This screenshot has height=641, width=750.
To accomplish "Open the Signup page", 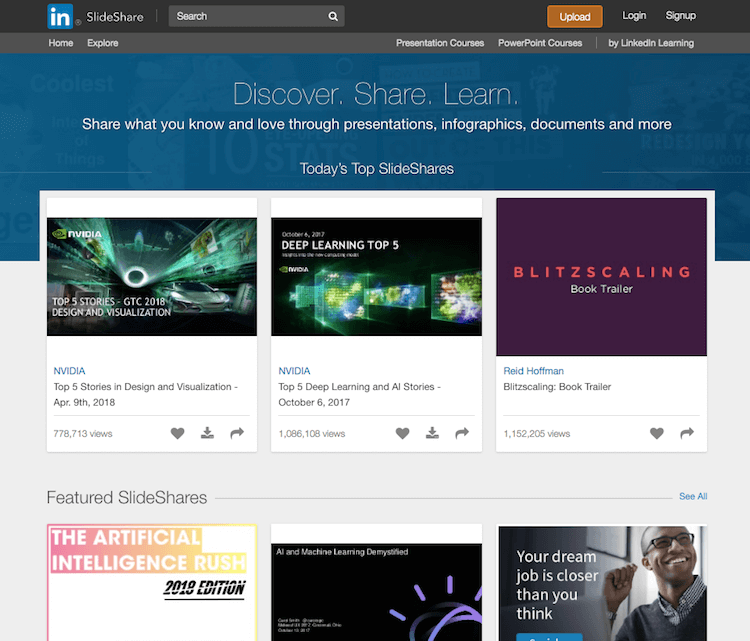I will click(x=681, y=16).
